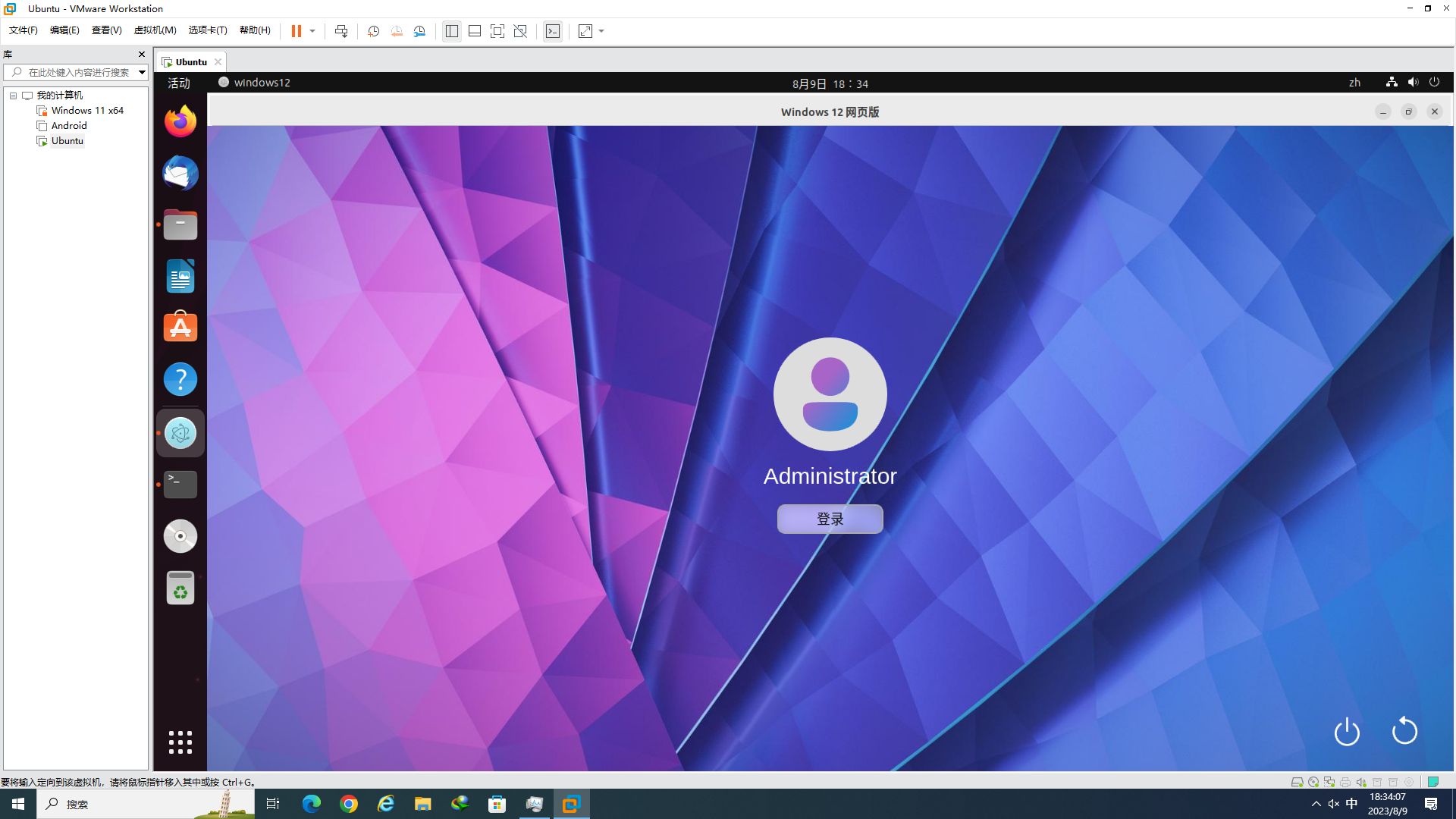Enter full screen mode
The height and width of the screenshot is (819, 1456).
point(497,31)
